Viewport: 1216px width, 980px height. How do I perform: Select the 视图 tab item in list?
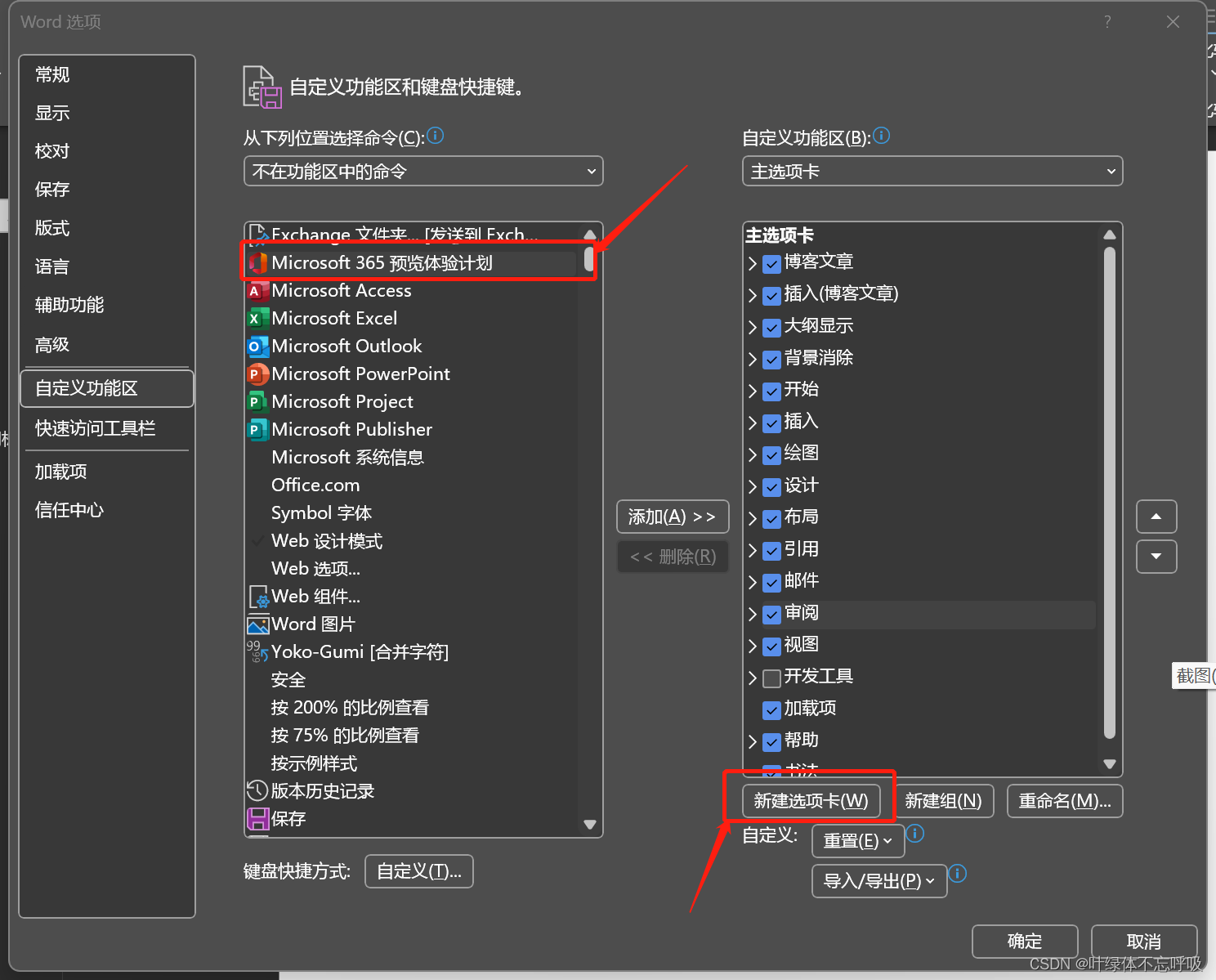click(x=801, y=645)
